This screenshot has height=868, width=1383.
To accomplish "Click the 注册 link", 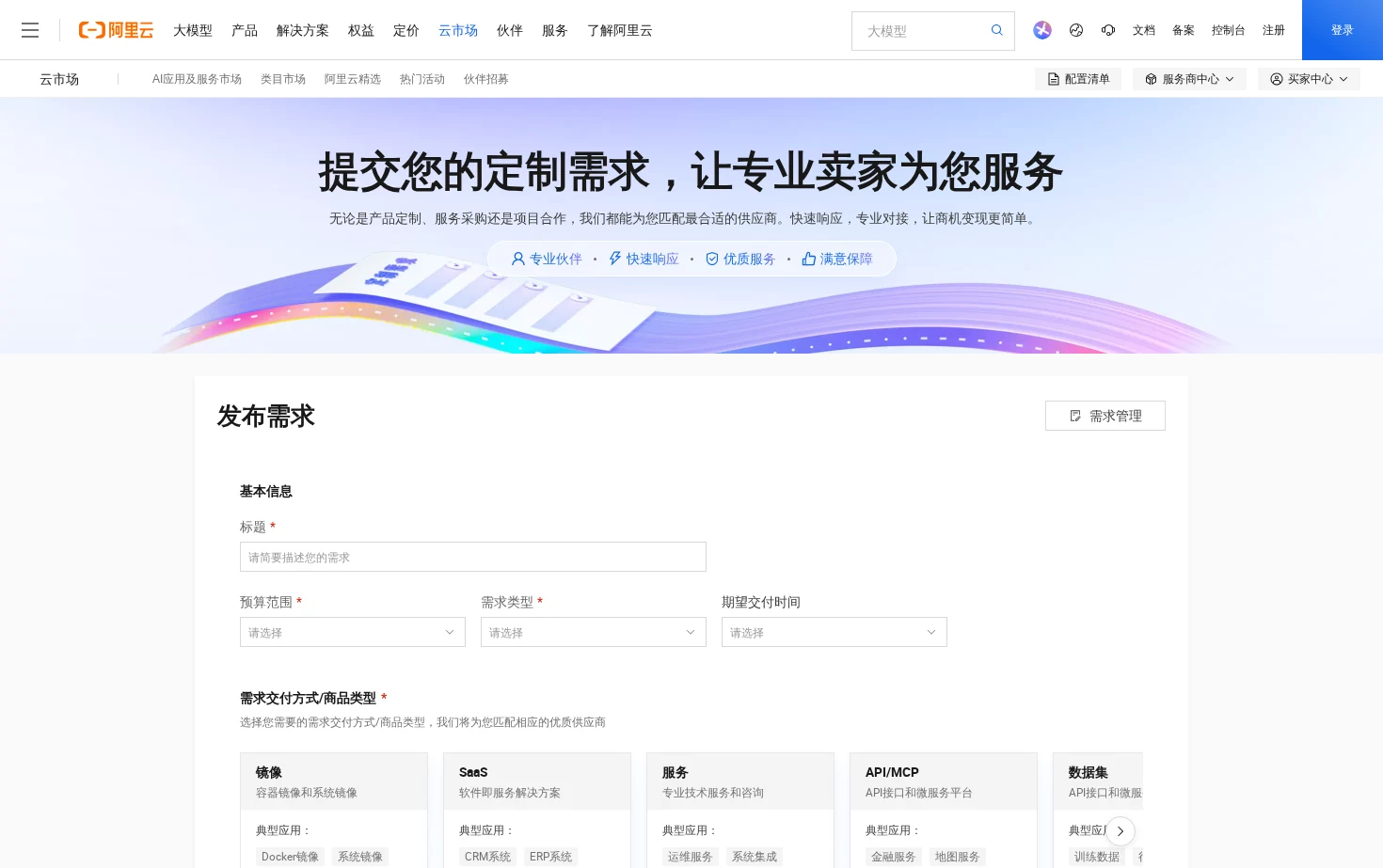I will coord(1274,30).
